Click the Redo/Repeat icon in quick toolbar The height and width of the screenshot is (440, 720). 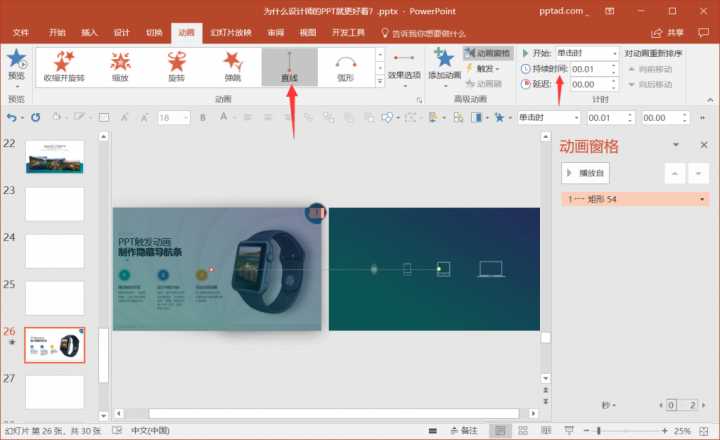35,118
